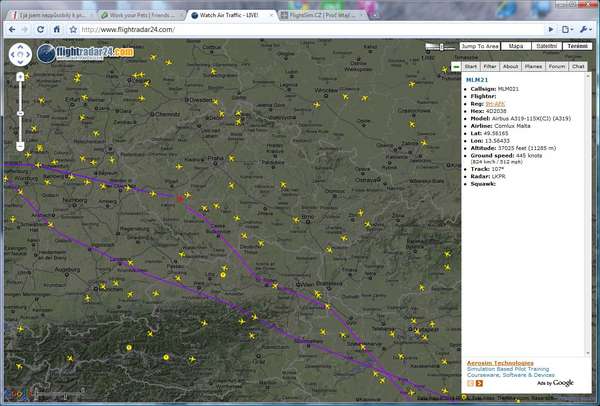
Task: Open the Chat tab
Action: (578, 67)
